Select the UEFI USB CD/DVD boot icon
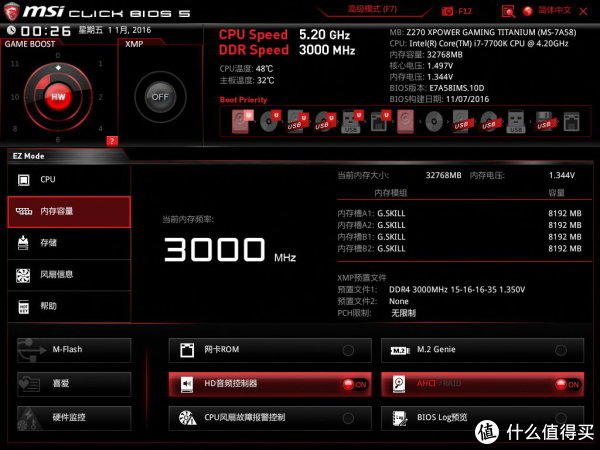The height and width of the screenshot is (450, 600). pos(324,122)
